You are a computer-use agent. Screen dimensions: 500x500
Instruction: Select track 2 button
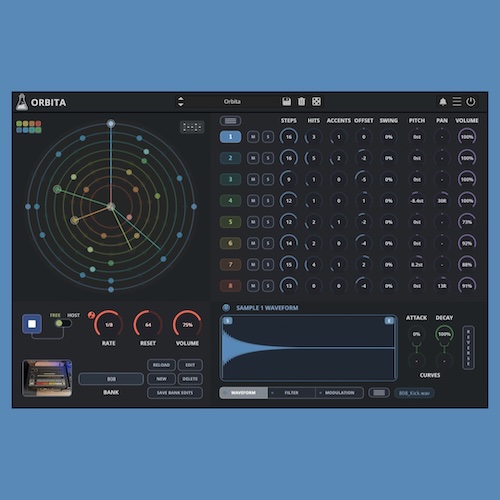tap(230, 158)
